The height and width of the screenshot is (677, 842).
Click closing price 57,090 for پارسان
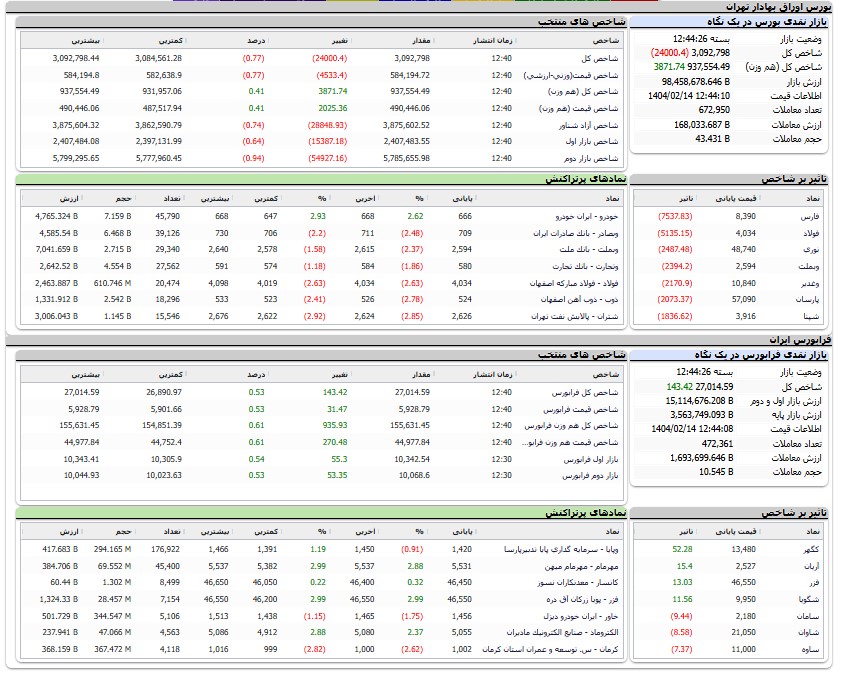coord(744,299)
